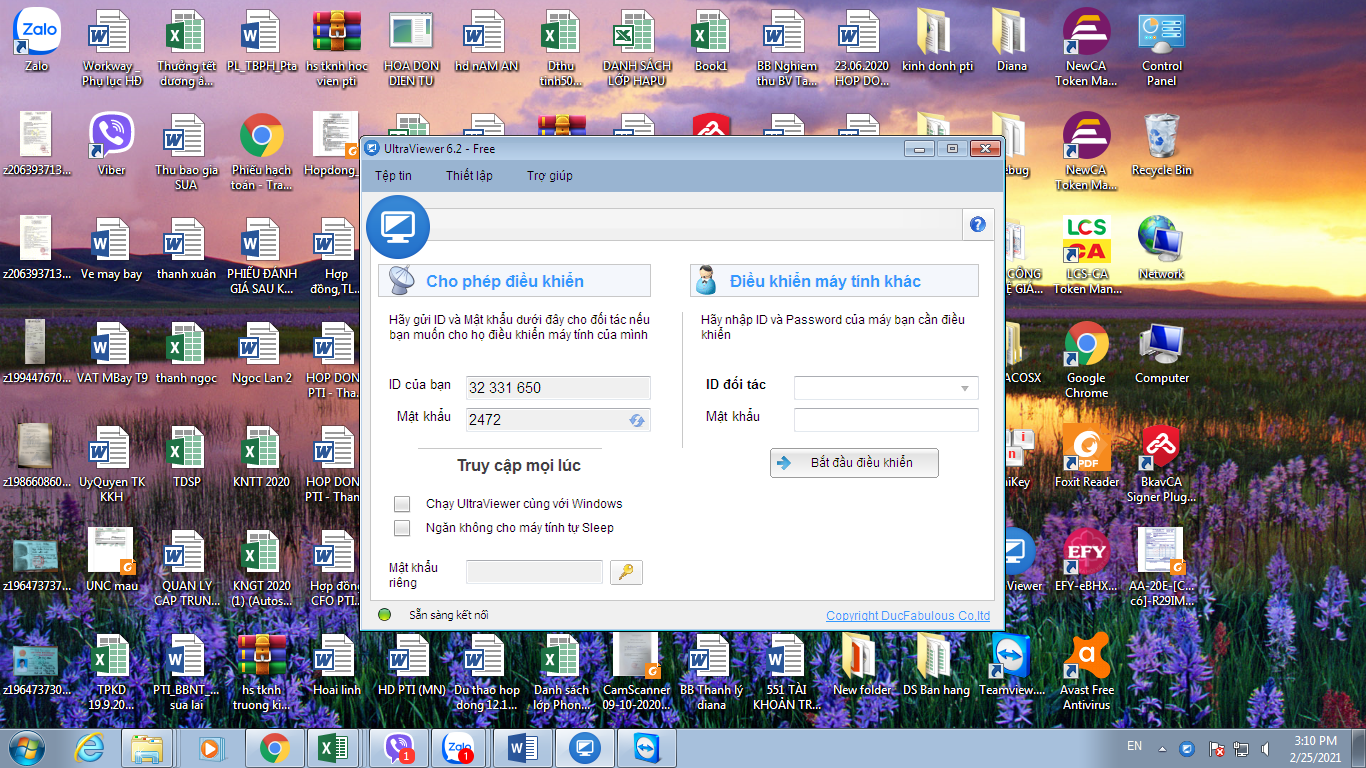Select the Google Chrome desktop shortcut
Screen dimensions: 1366x768
(x=1087, y=360)
